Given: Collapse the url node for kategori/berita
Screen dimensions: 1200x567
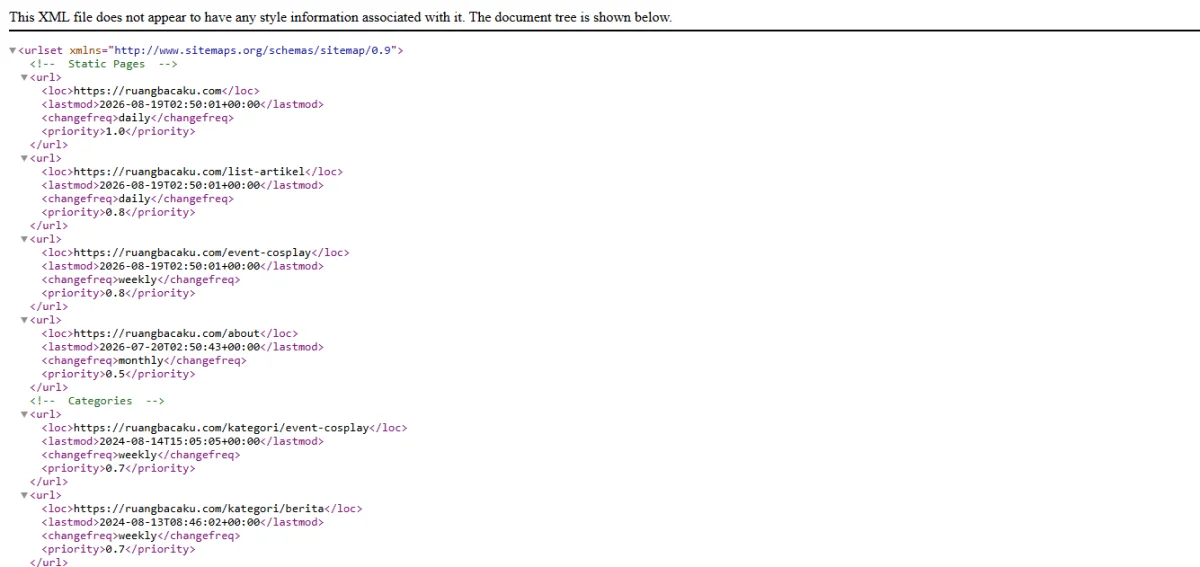Looking at the screenshot, I should [25, 496].
